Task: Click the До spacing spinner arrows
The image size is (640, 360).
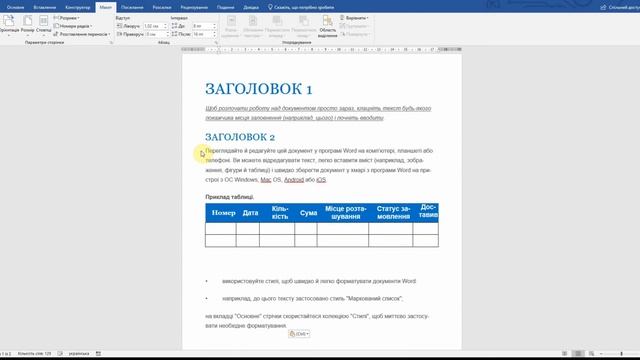Action: point(214,26)
